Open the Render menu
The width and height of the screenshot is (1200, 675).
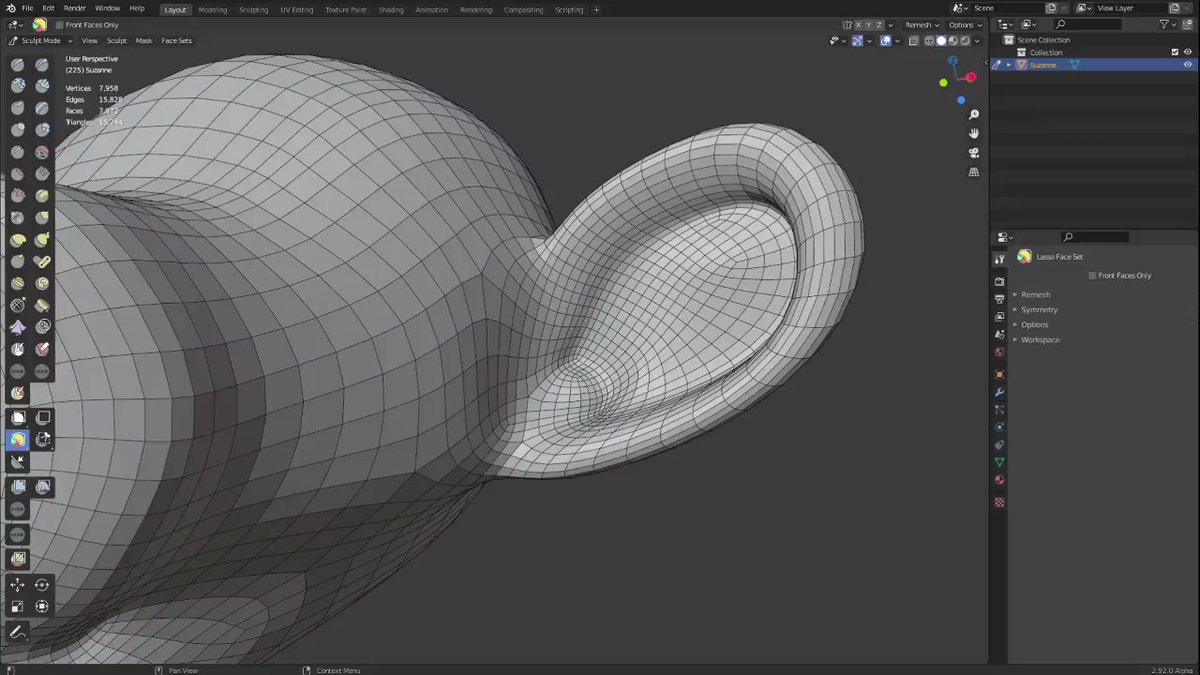coord(75,8)
